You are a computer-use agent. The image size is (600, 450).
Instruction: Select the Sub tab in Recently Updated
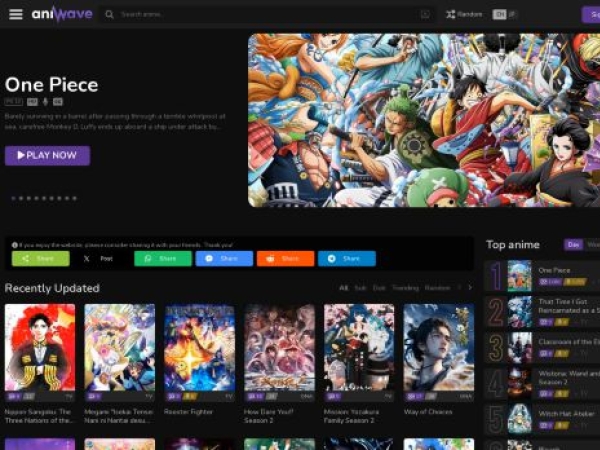360,288
